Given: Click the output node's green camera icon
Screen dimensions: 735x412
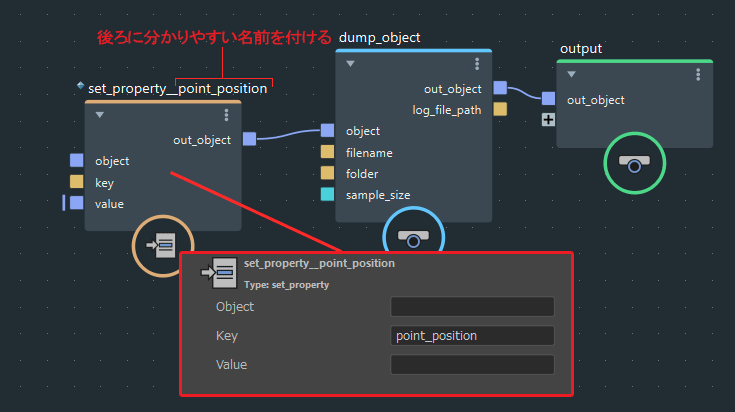Looking at the screenshot, I should click(634, 163).
